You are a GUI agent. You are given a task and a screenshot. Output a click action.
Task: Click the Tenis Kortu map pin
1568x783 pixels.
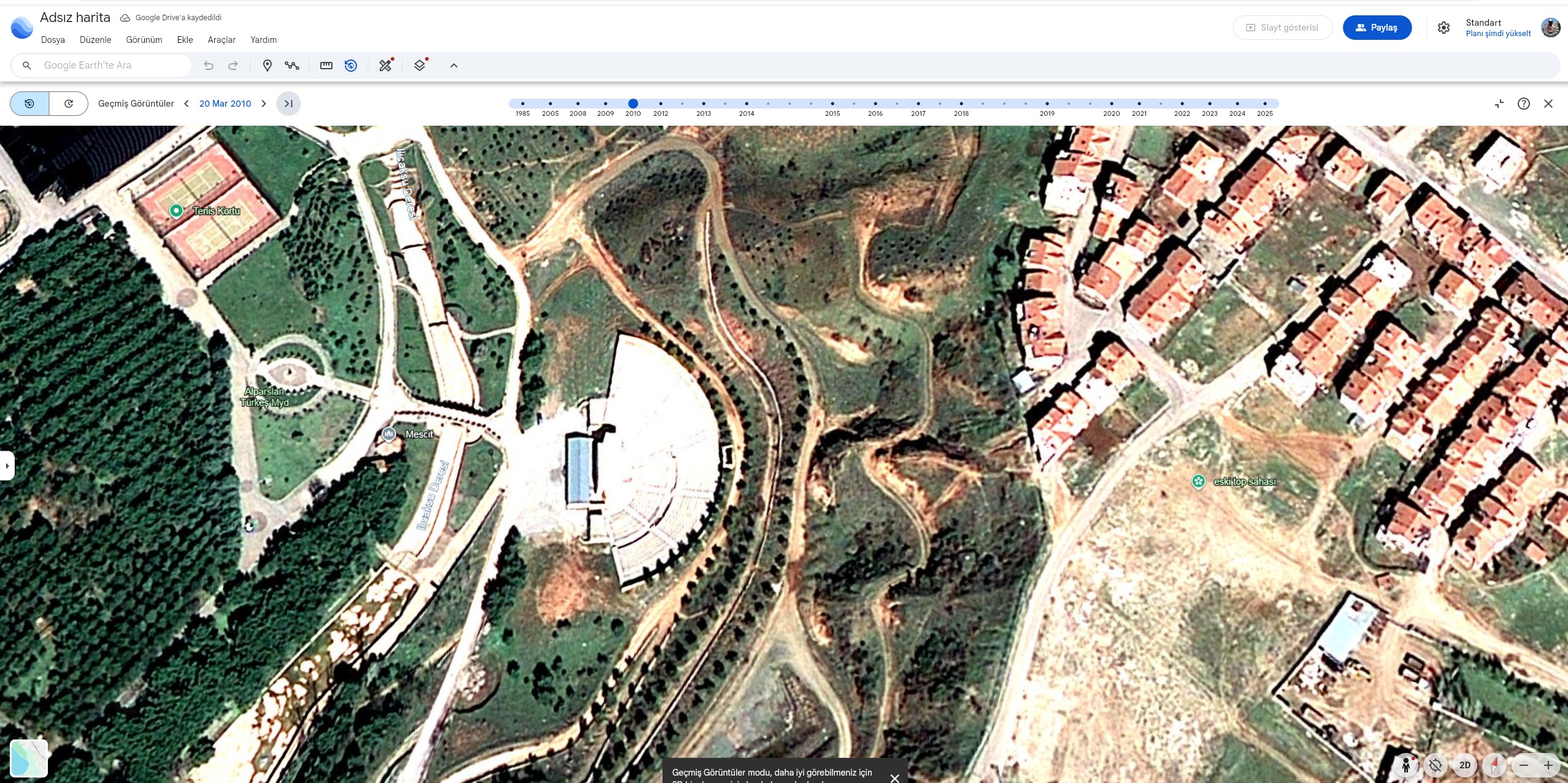[x=176, y=211]
